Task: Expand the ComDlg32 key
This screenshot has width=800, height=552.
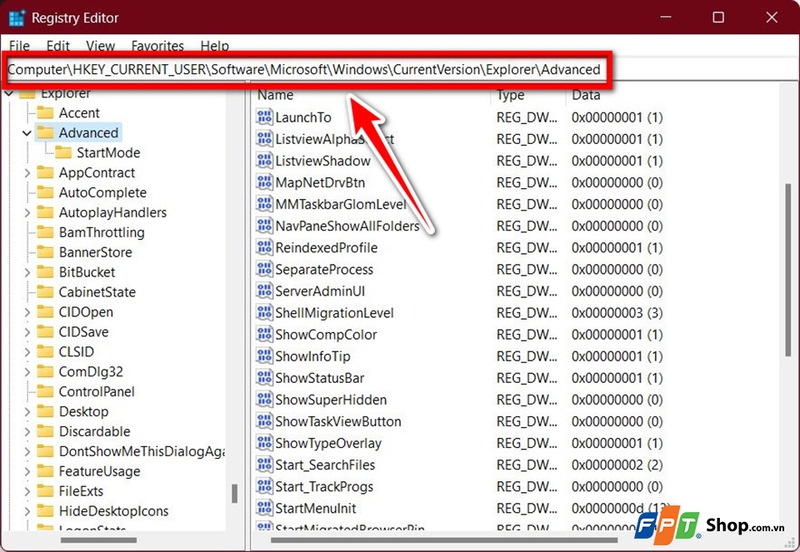Action: 27,371
